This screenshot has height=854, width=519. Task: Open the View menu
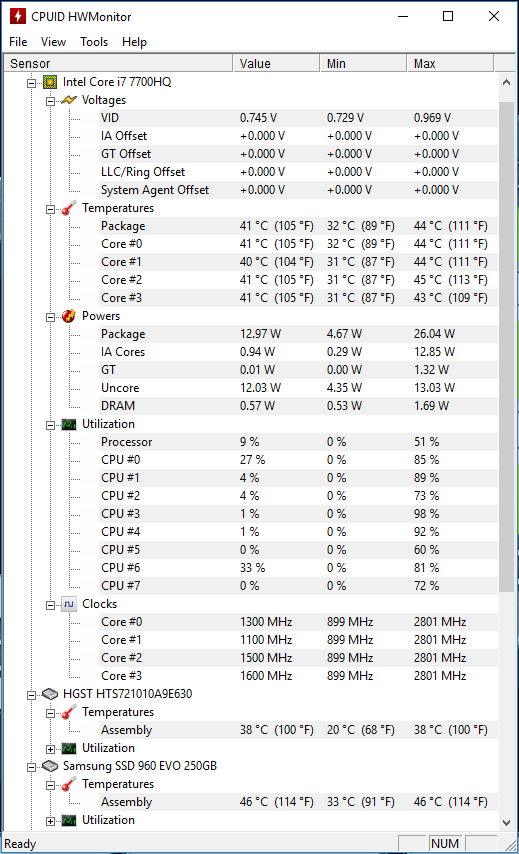pos(53,42)
